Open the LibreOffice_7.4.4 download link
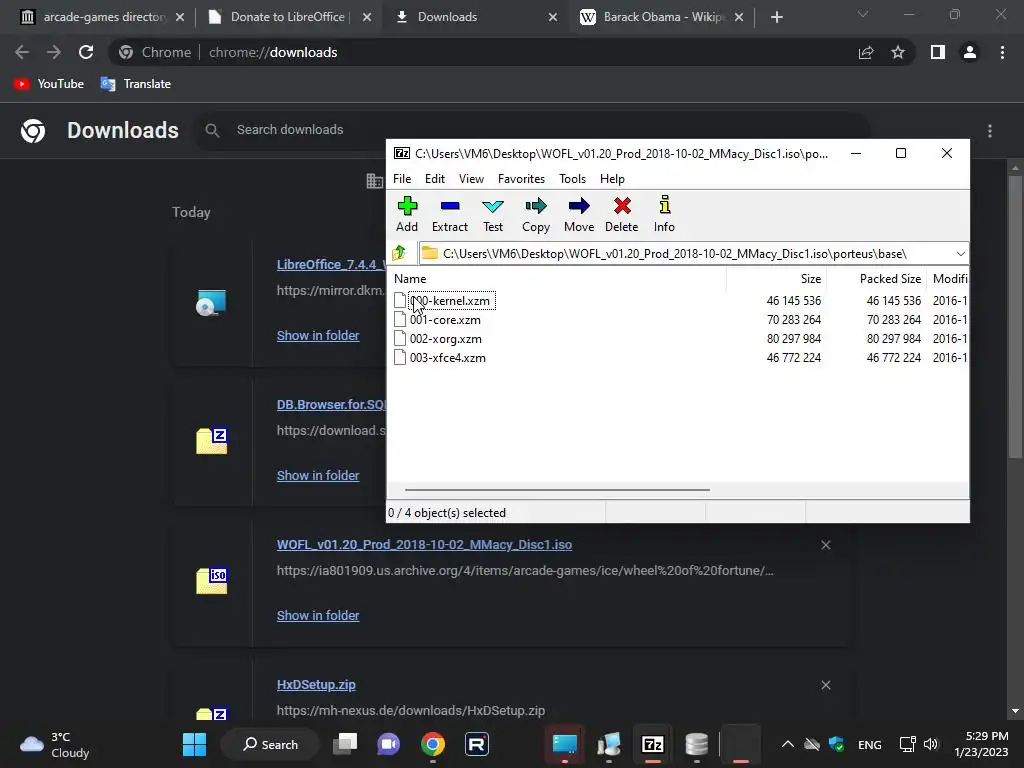Screen dimensions: 1024x768 pos(330,264)
